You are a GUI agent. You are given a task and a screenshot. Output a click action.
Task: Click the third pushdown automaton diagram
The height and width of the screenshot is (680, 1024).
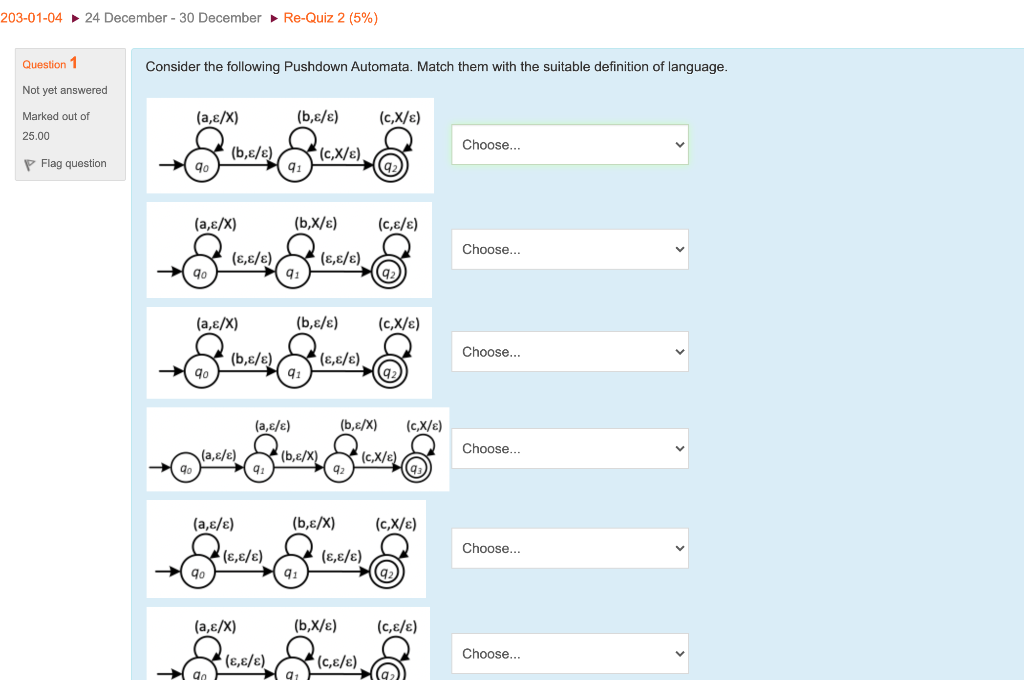pos(289,352)
